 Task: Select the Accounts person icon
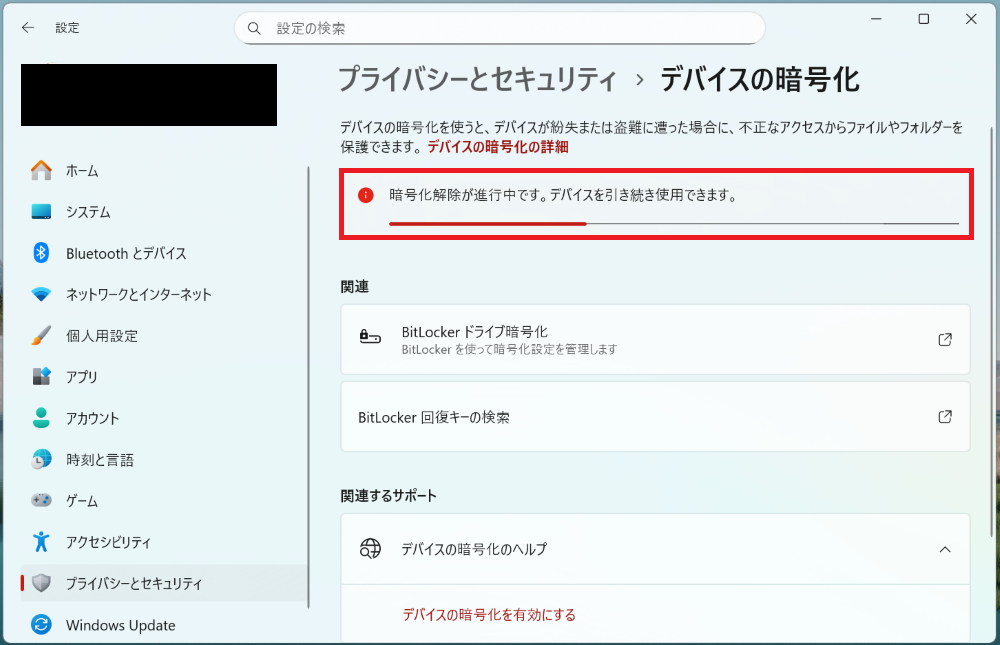(41, 418)
